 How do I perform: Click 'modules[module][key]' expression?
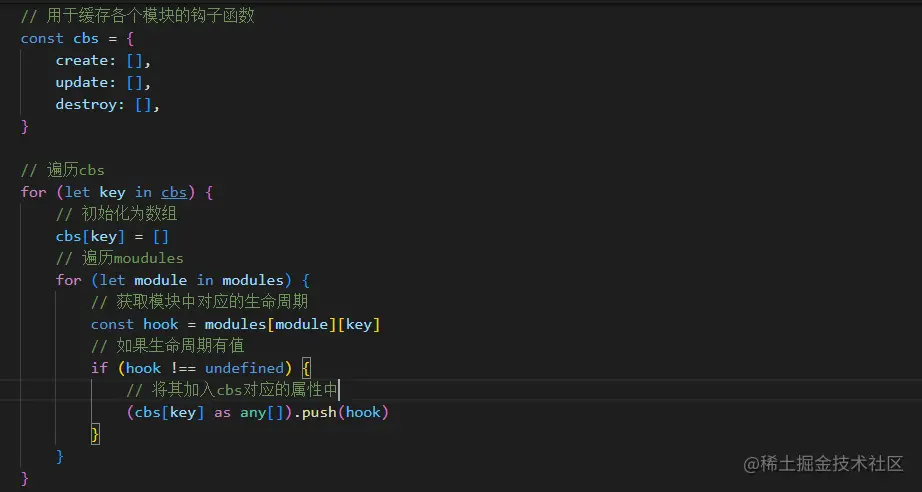tap(292, 324)
